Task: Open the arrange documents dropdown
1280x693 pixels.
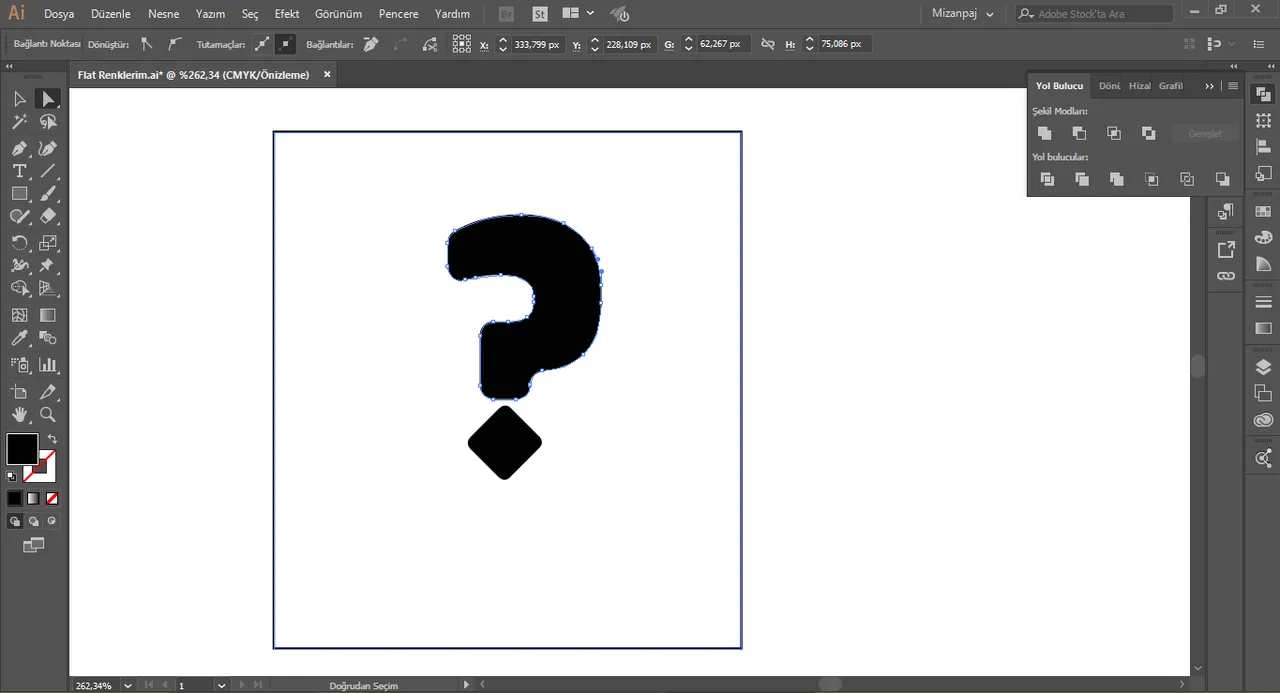Action: pyautogui.click(x=578, y=14)
